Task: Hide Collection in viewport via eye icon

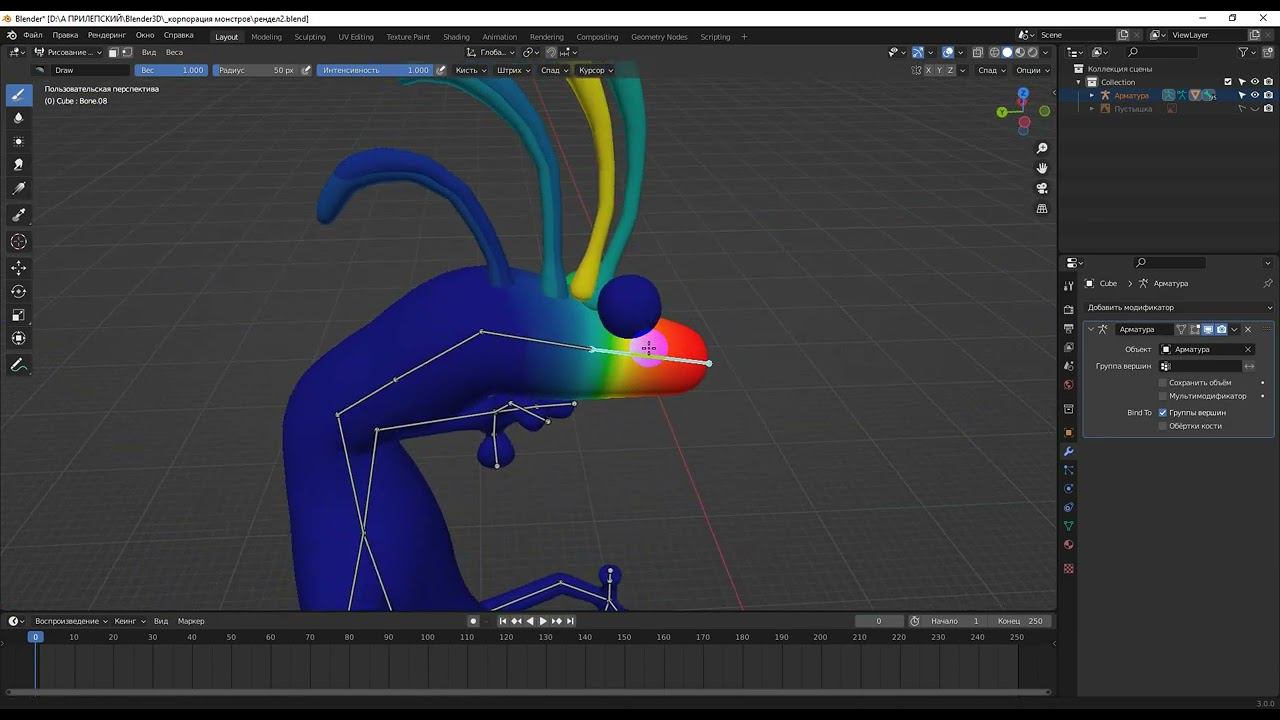Action: click(1255, 82)
